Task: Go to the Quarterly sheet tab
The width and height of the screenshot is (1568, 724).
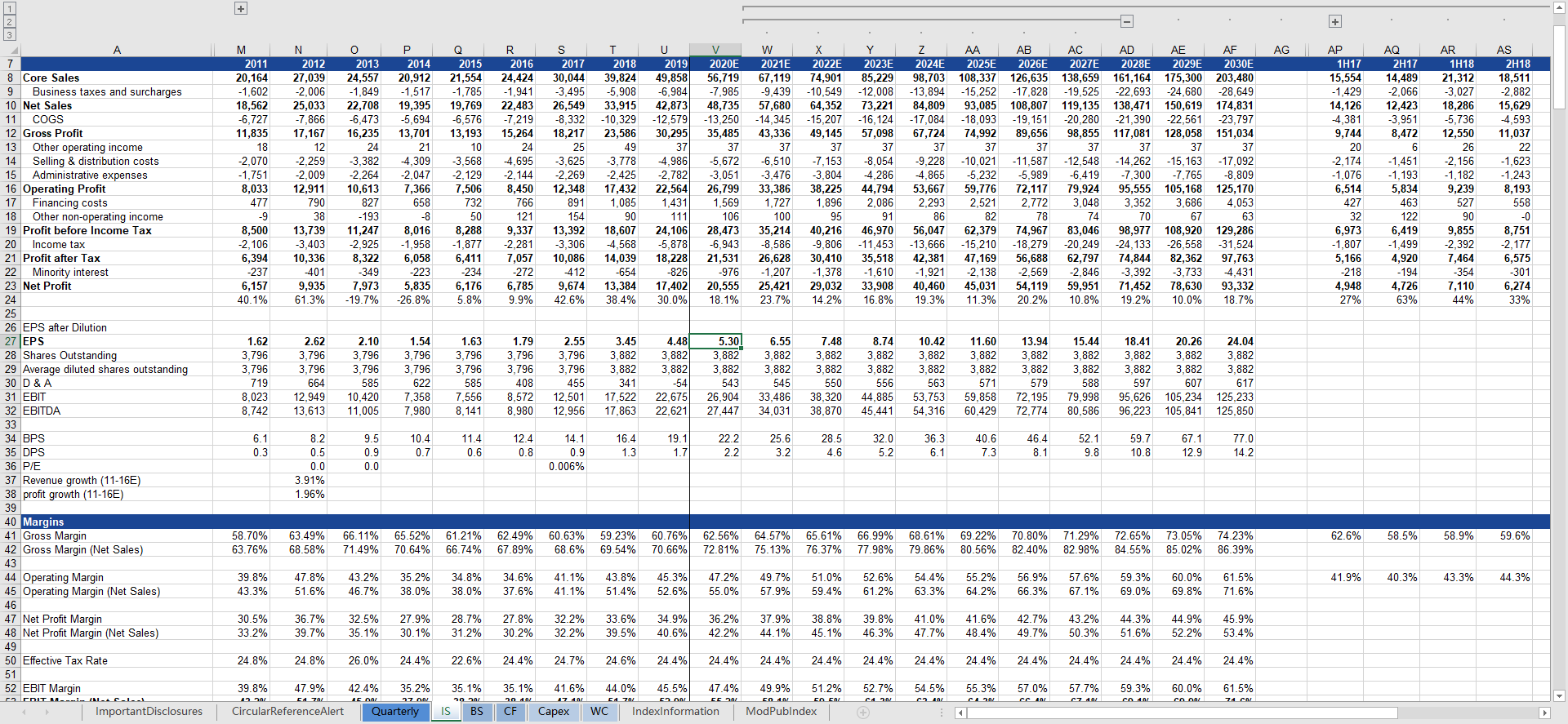Action: [395, 712]
